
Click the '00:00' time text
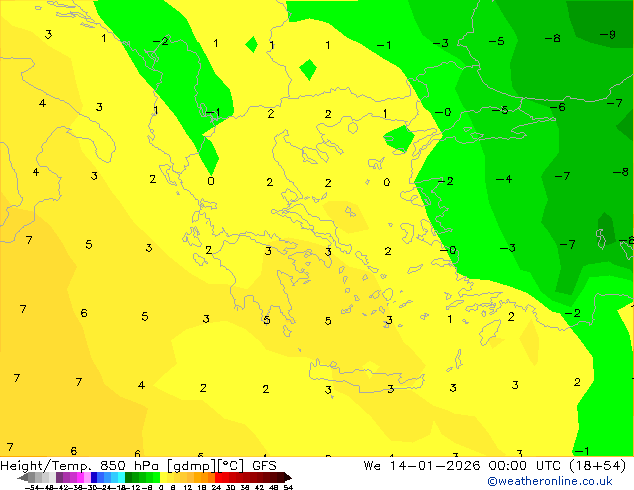[507, 466]
